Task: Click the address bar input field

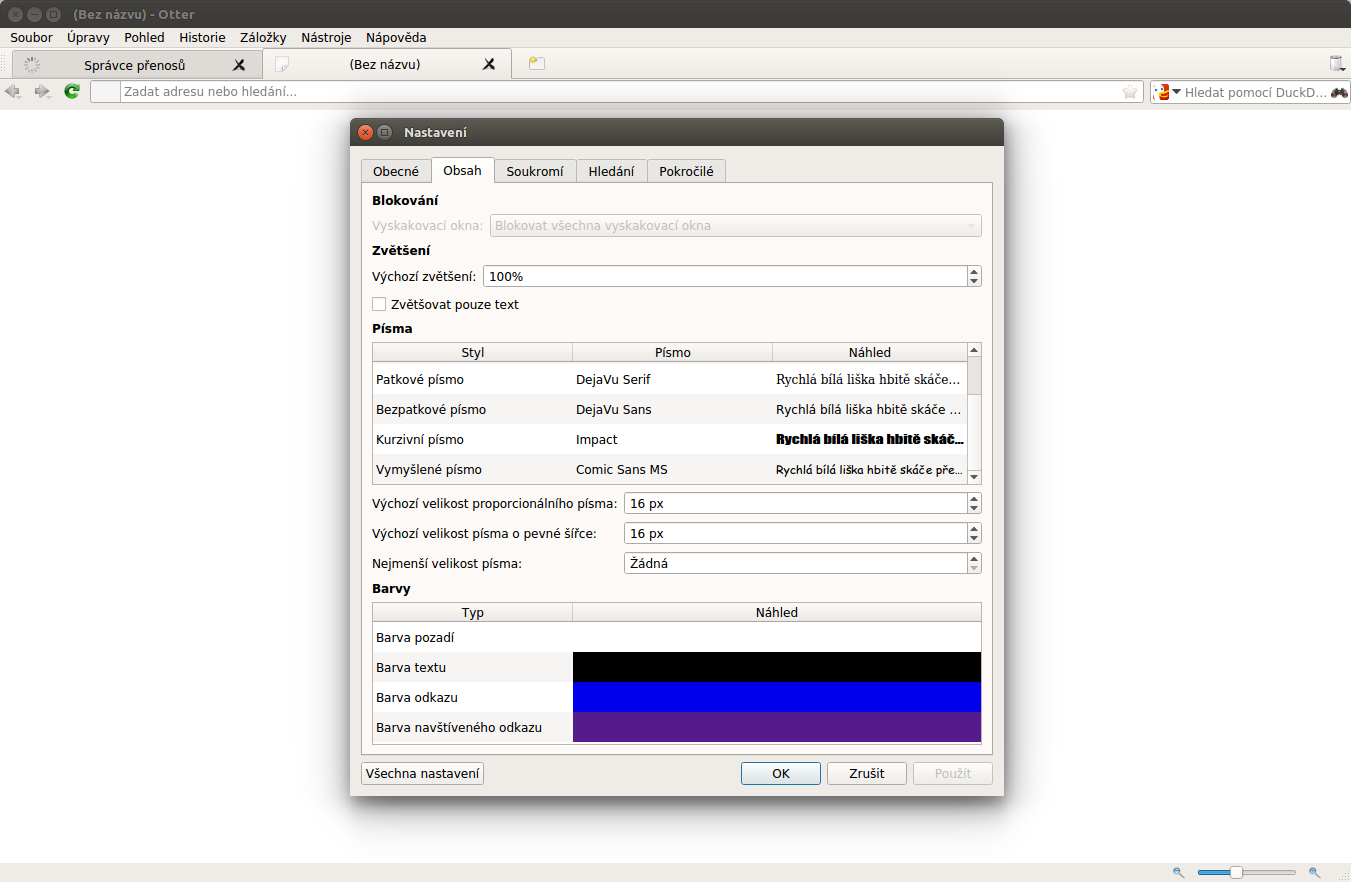Action: (620, 92)
